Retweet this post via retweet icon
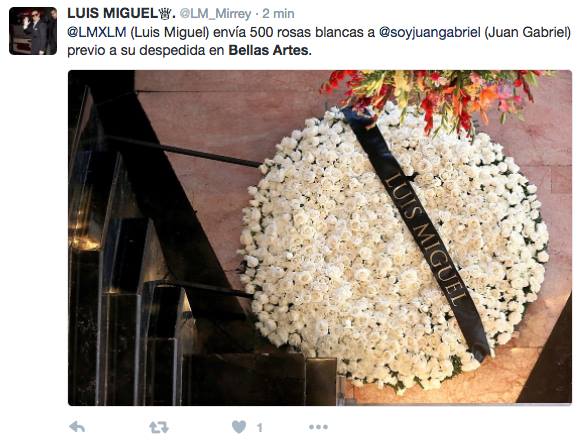The image size is (583, 443). [x=159, y=427]
